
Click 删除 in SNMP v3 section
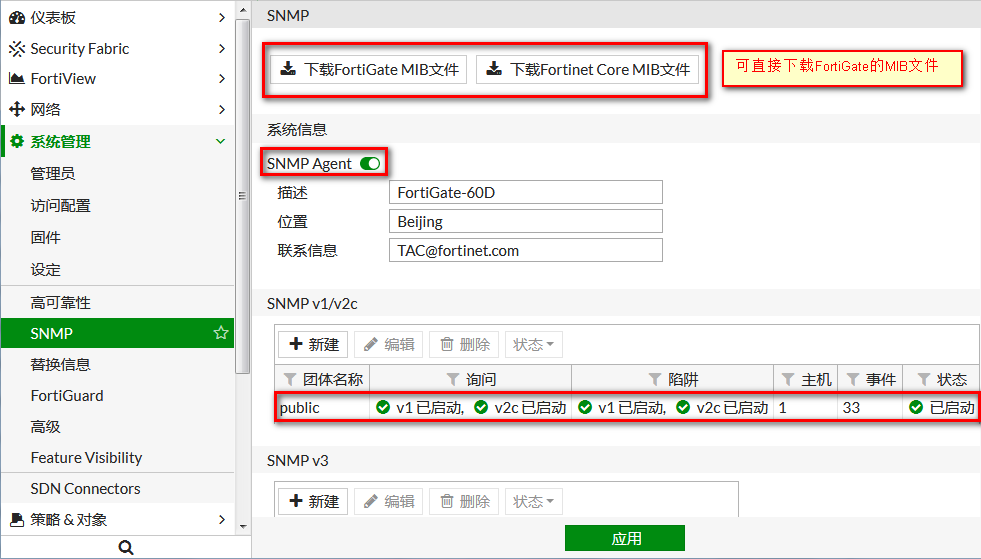pos(464,501)
